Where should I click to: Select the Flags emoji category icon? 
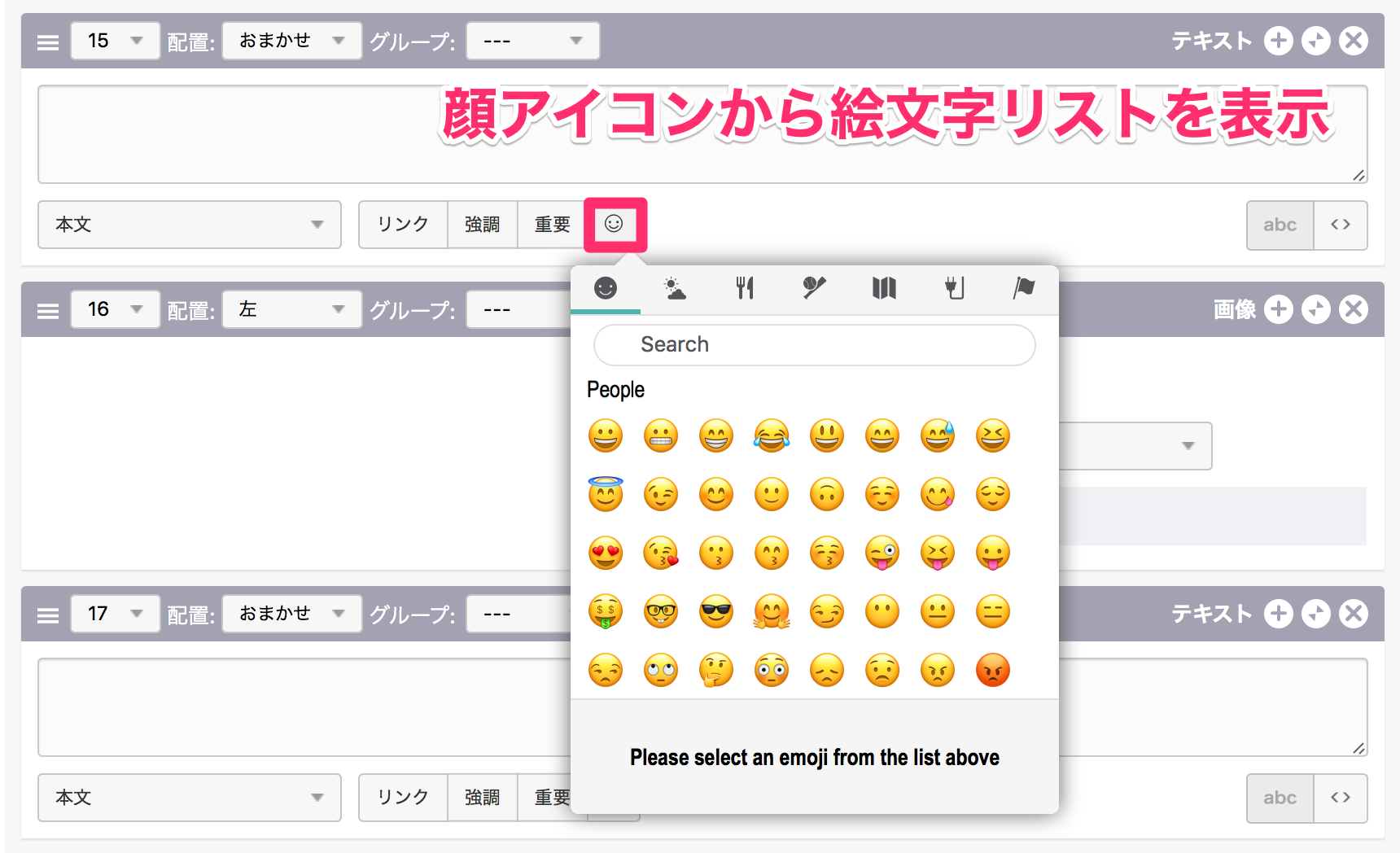pos(1023,288)
